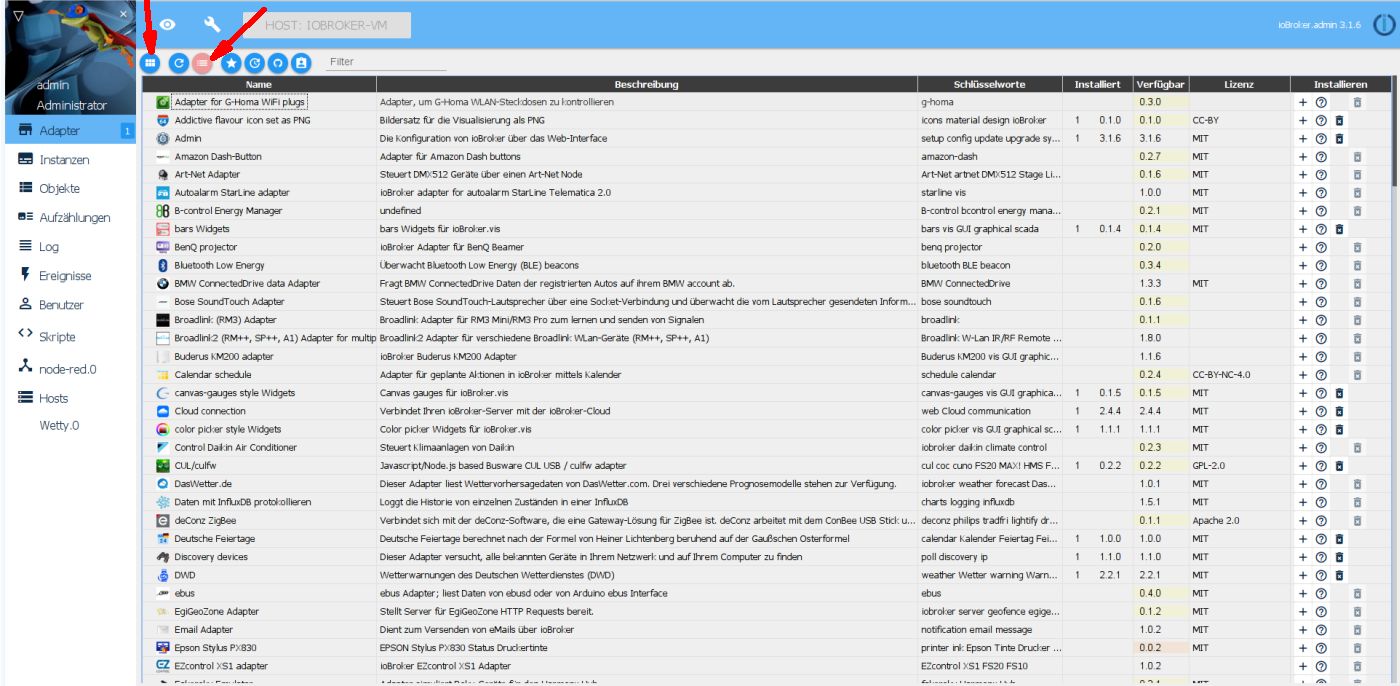Image resolution: width=1400 pixels, height=686 pixels.
Task: Delete the Cloud connection adapter
Action: [x=1339, y=411]
